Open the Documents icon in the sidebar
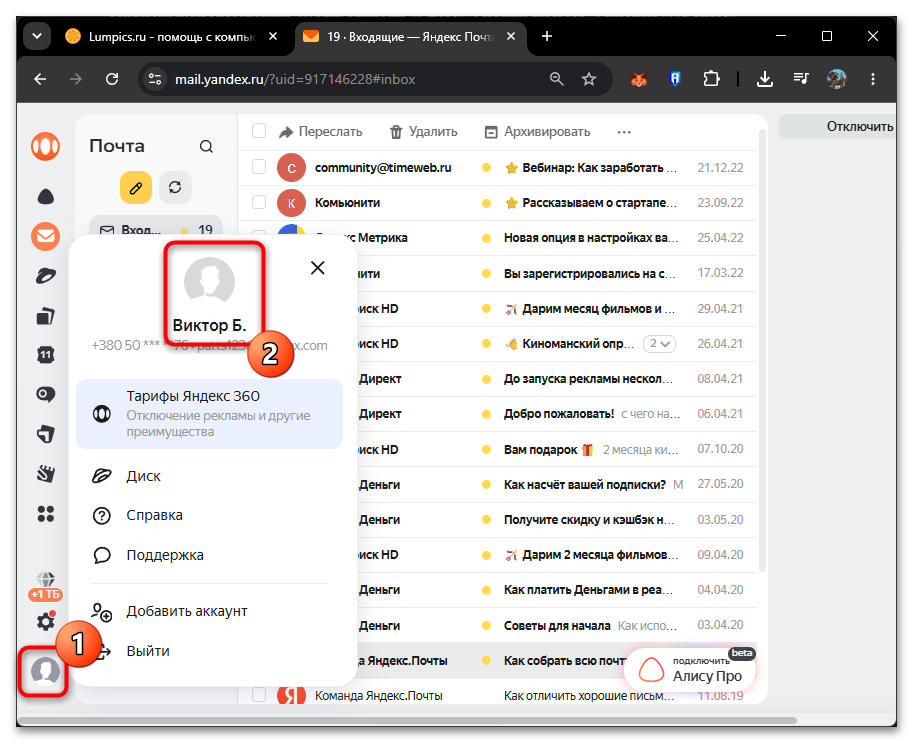 coord(45,316)
